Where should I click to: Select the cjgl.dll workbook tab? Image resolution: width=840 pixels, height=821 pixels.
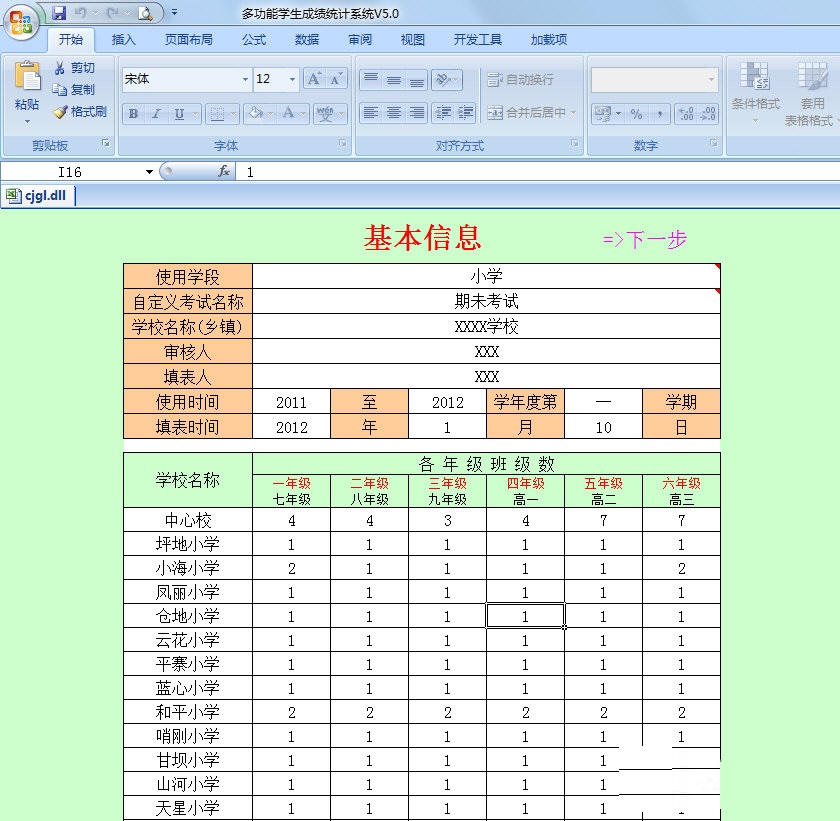point(38,195)
